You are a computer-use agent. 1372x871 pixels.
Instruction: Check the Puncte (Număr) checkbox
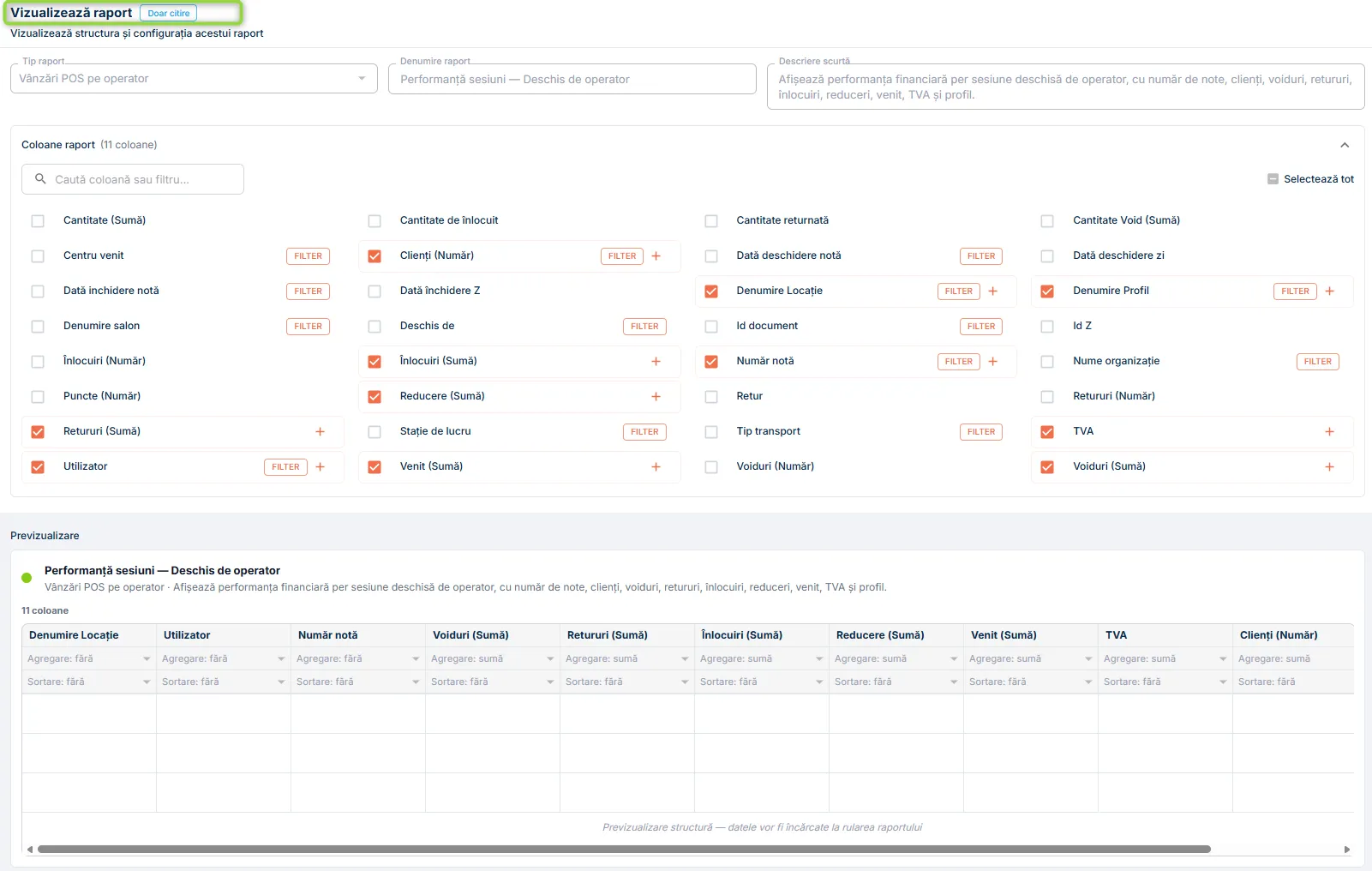tap(38, 397)
